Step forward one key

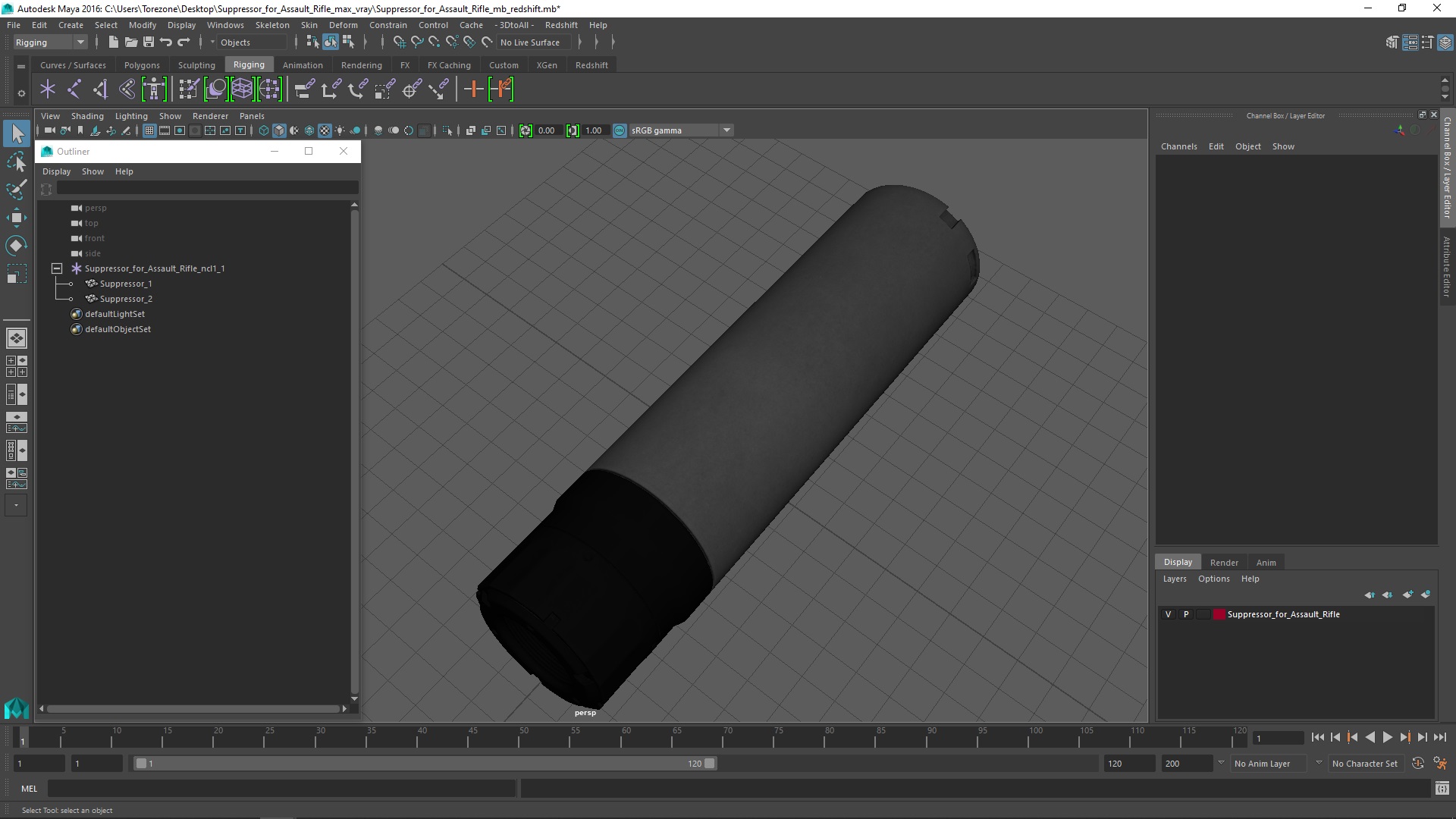[1405, 737]
